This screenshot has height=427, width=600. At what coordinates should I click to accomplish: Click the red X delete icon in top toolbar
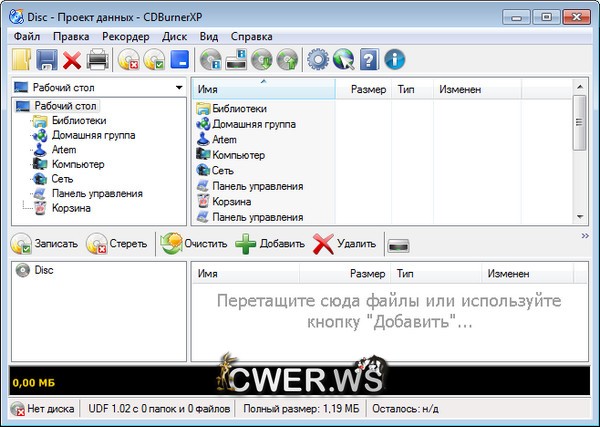72,61
